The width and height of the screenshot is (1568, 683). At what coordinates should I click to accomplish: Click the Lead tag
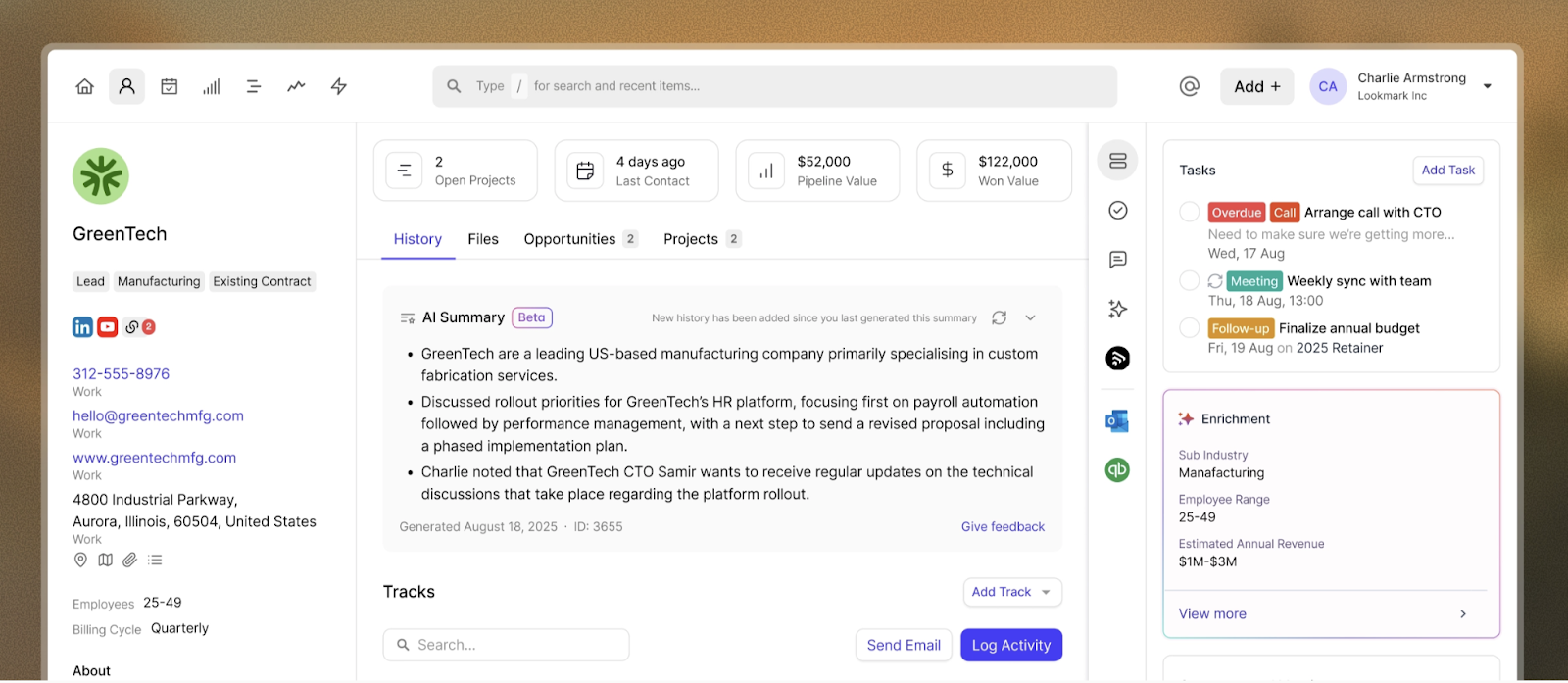(90, 281)
